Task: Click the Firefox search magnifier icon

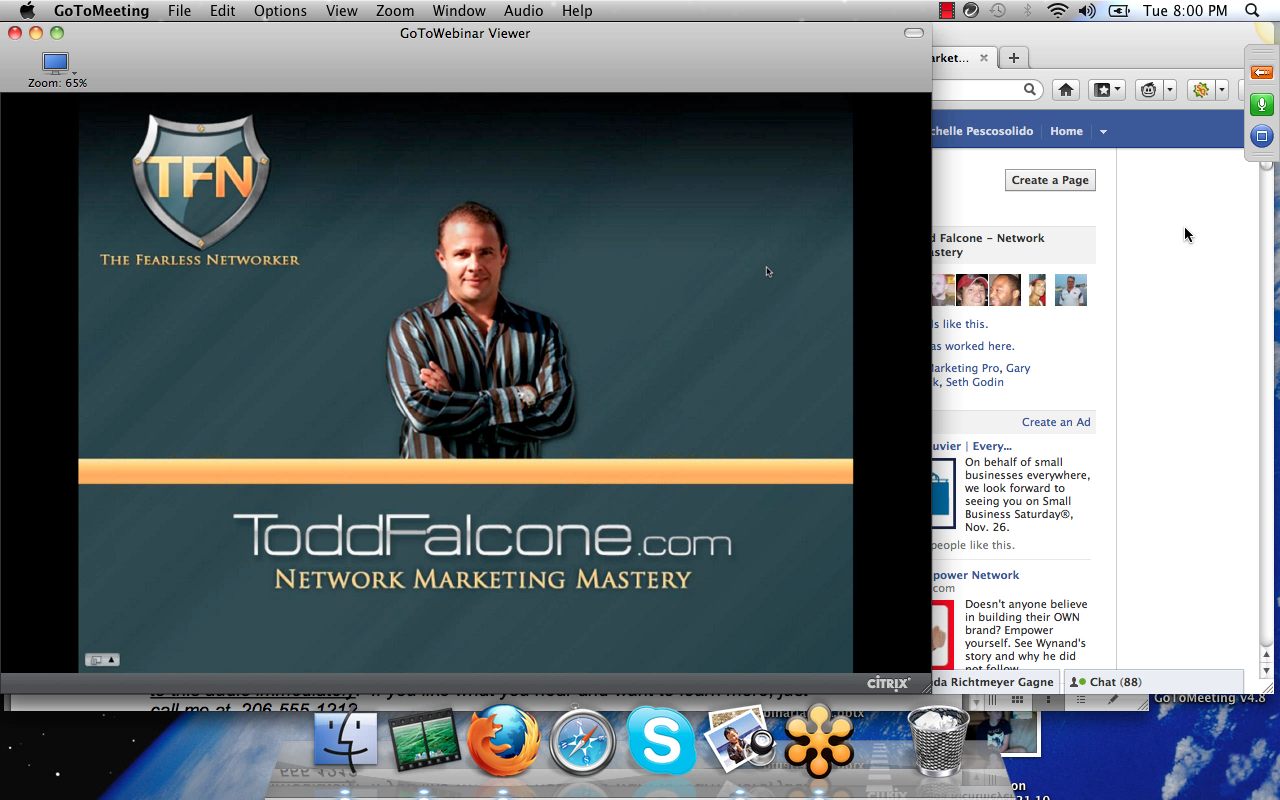Action: pos(1031,89)
